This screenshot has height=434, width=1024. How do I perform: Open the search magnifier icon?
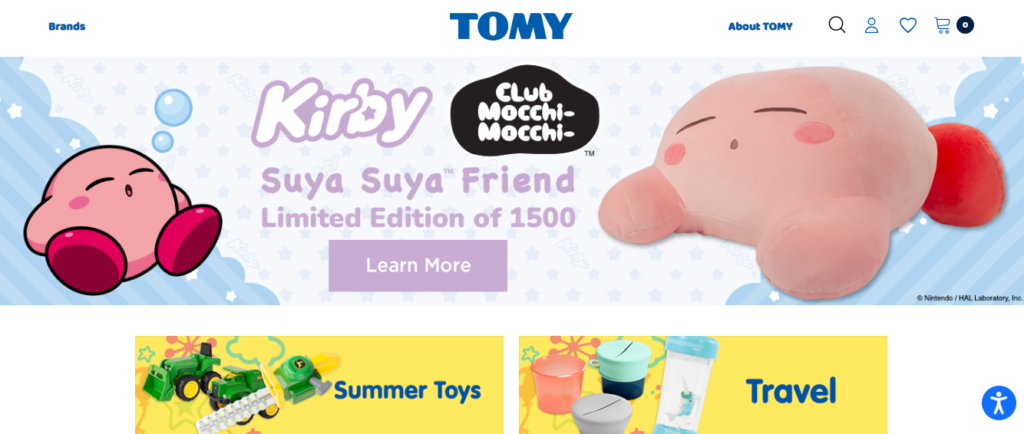(837, 25)
